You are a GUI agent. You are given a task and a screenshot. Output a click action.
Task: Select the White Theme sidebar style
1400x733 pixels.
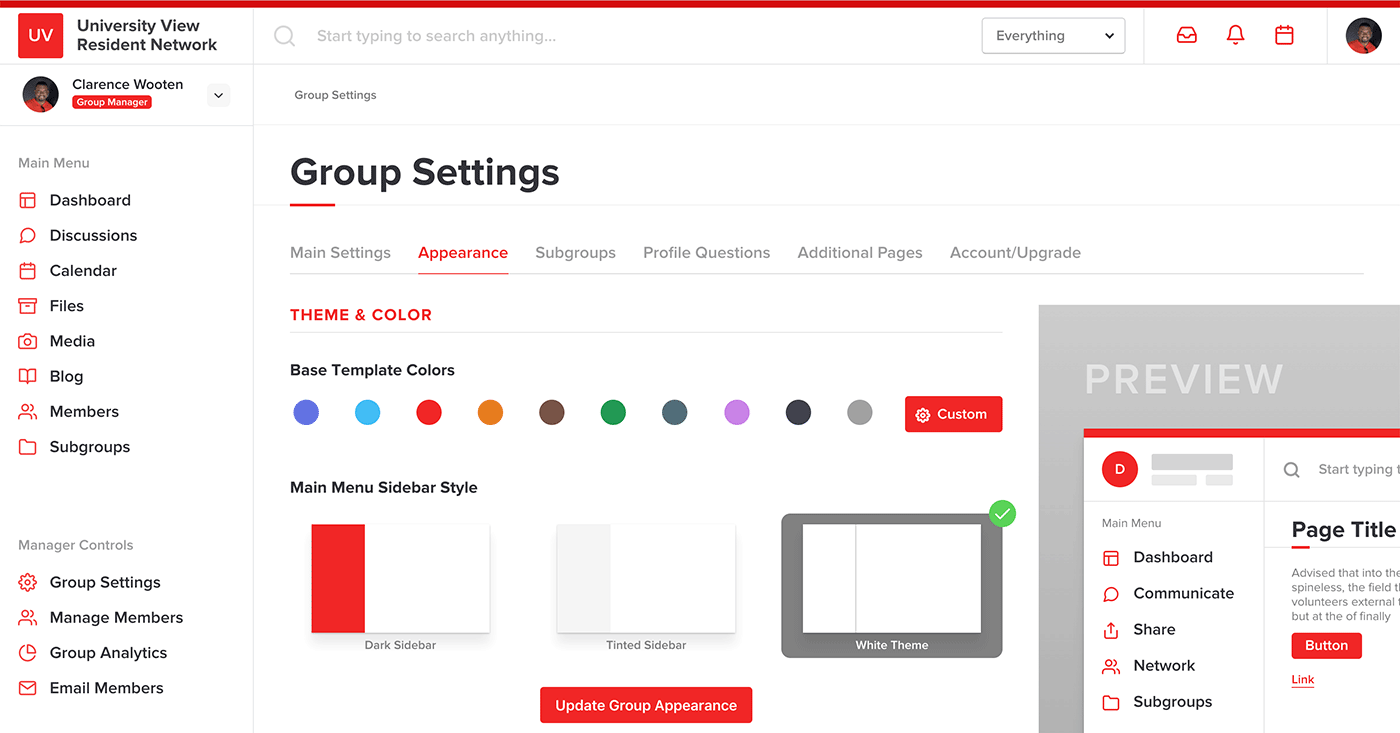891,579
